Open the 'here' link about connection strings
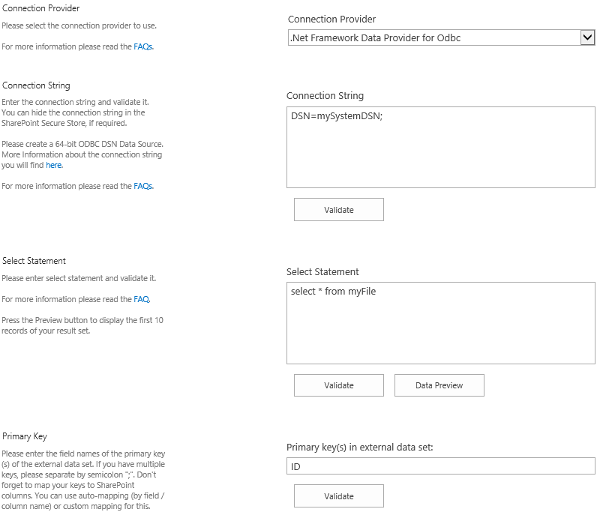Viewport: 600px width, 512px height. [54, 165]
